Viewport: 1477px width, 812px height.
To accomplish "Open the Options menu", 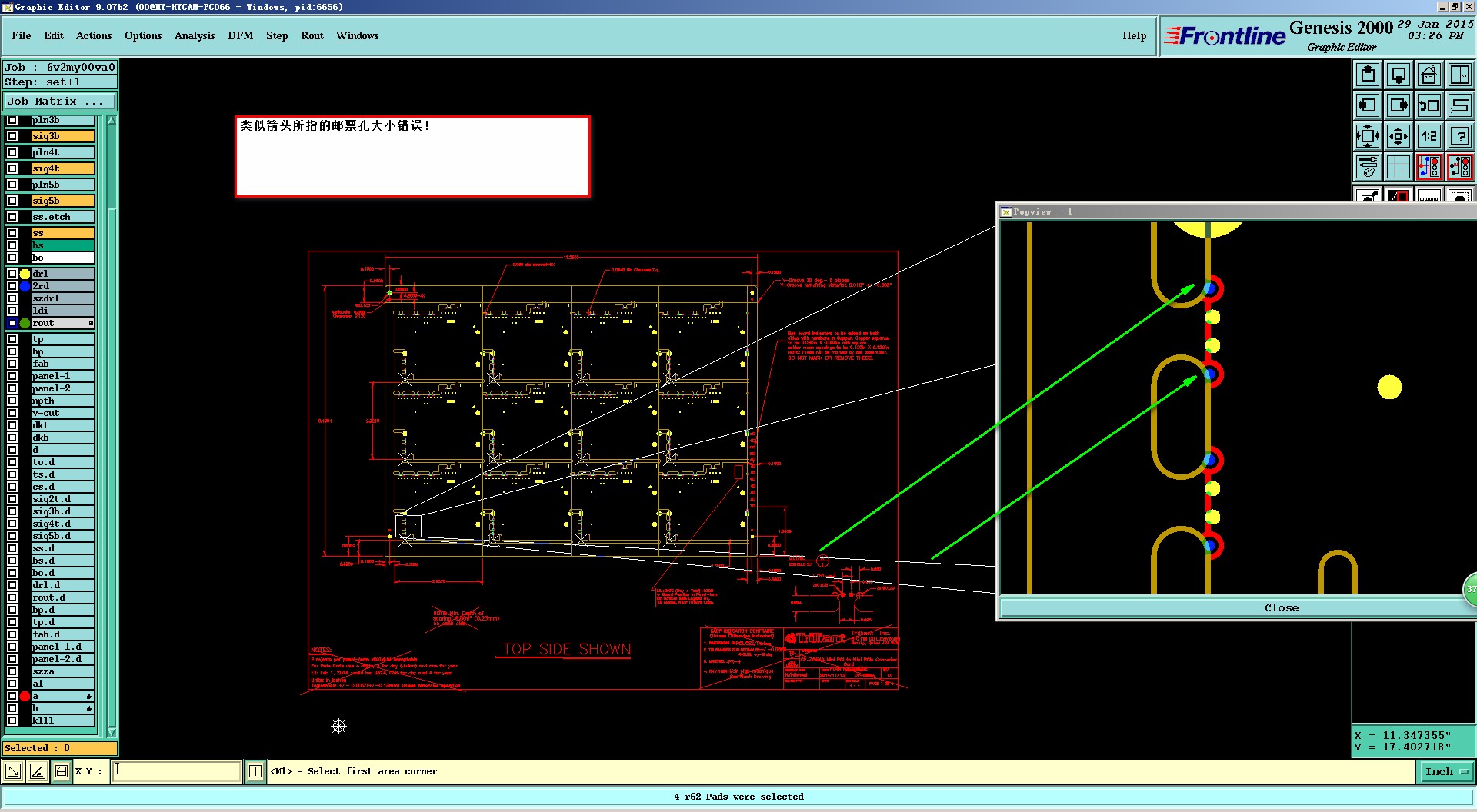I will click(x=143, y=35).
